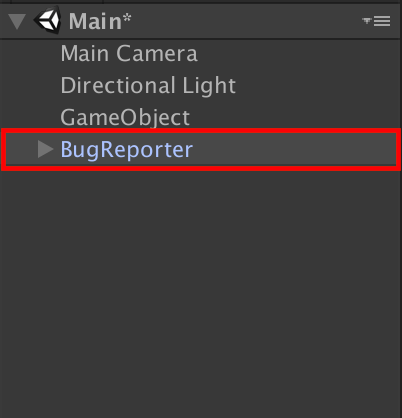Select the Main Camera object
Image resolution: width=402 pixels, height=418 pixels.
(x=129, y=53)
